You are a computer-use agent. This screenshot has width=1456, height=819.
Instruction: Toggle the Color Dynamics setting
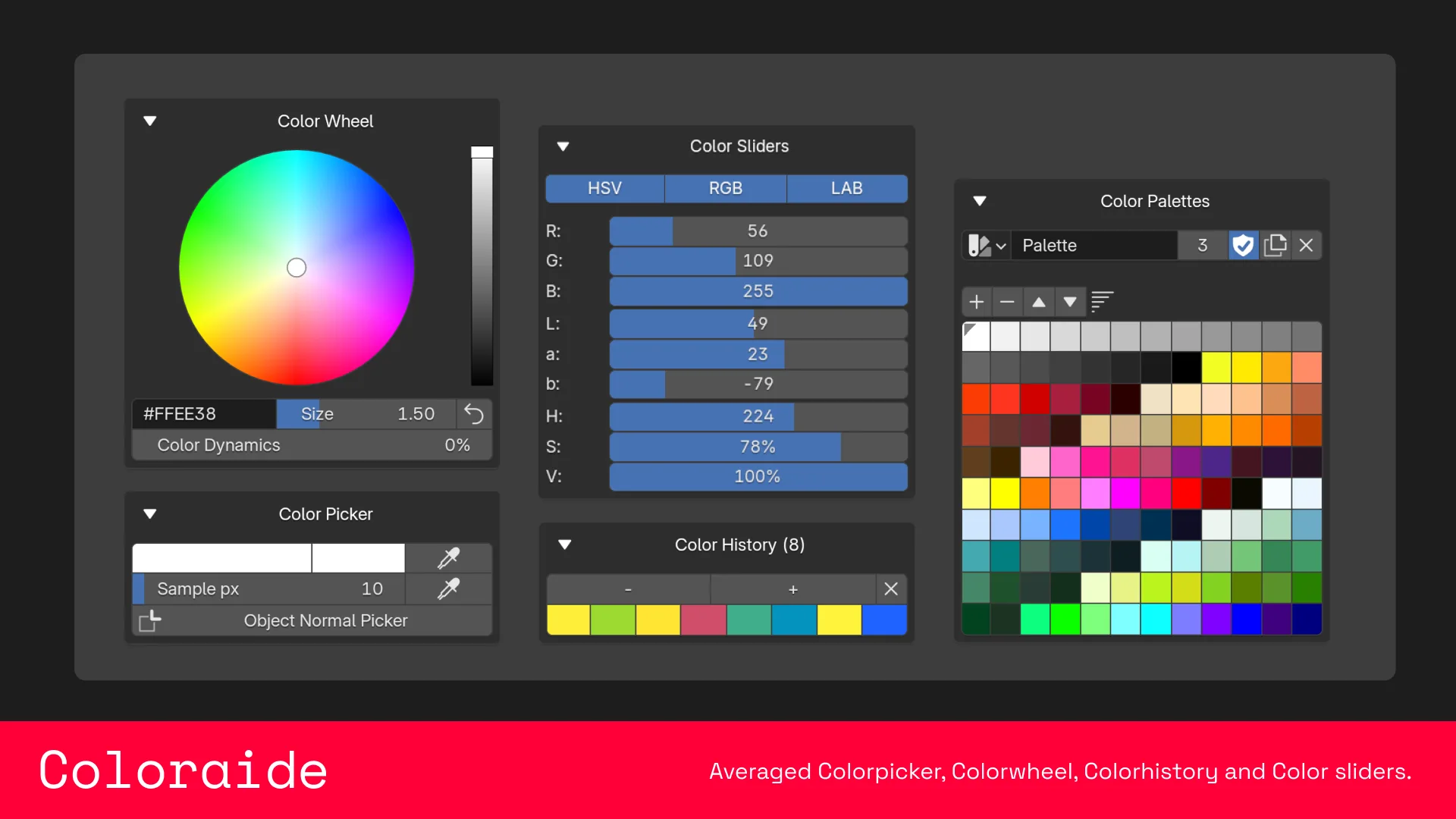tap(311, 445)
